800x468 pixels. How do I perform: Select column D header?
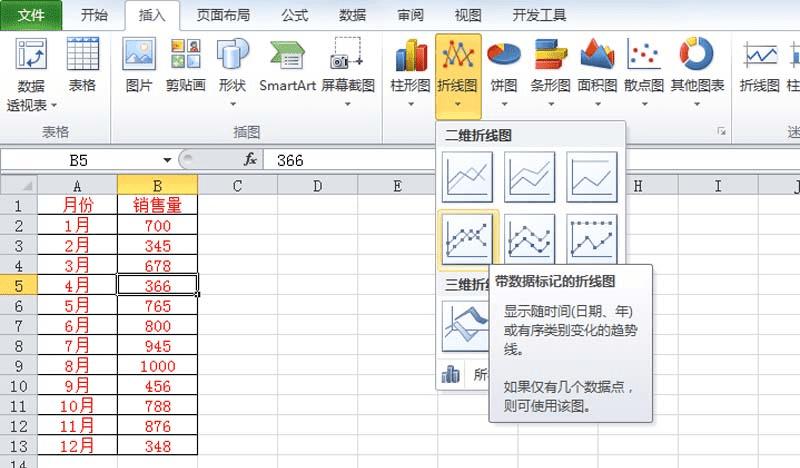coord(317,185)
